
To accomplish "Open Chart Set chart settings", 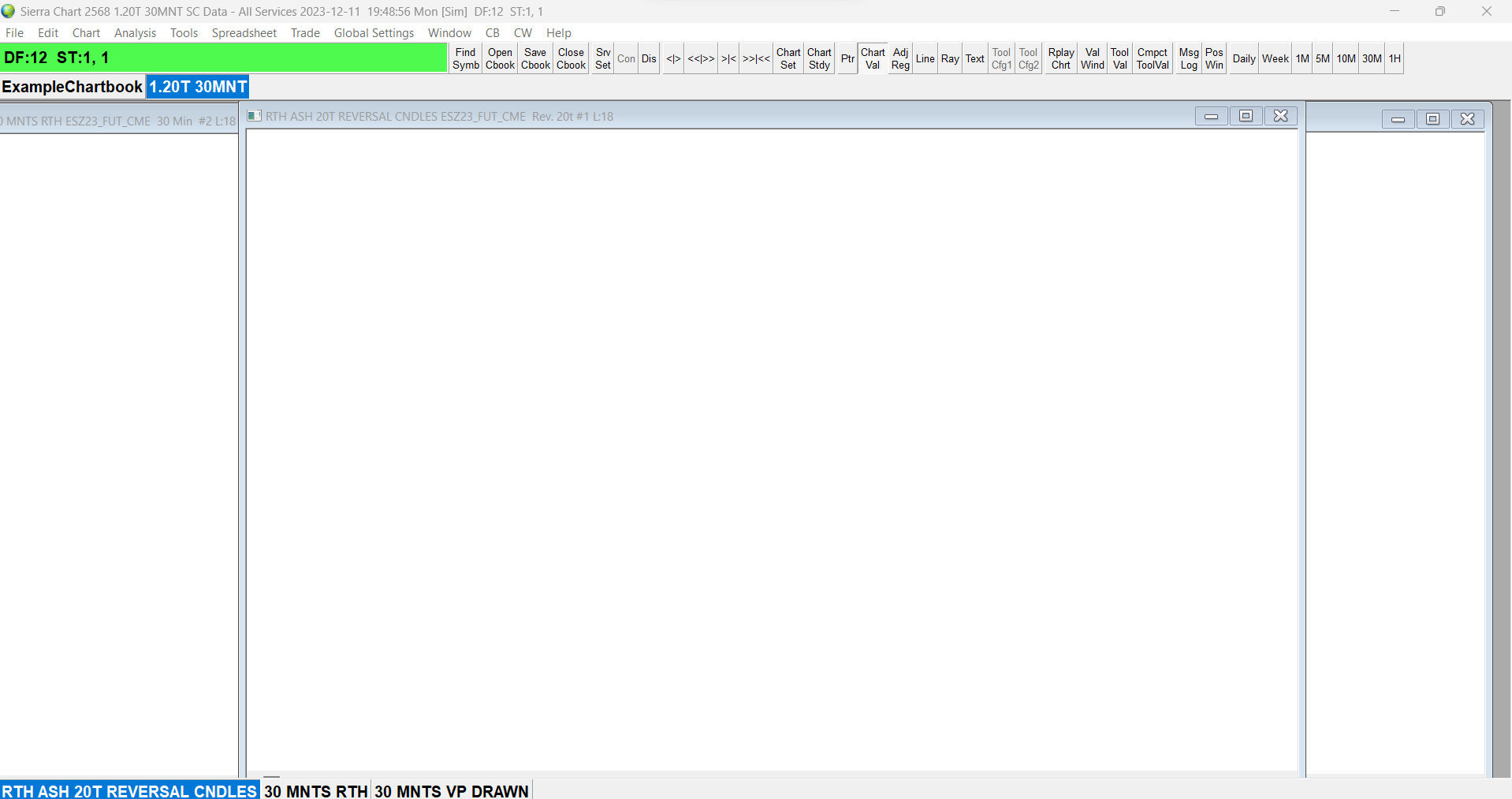I will (x=788, y=58).
